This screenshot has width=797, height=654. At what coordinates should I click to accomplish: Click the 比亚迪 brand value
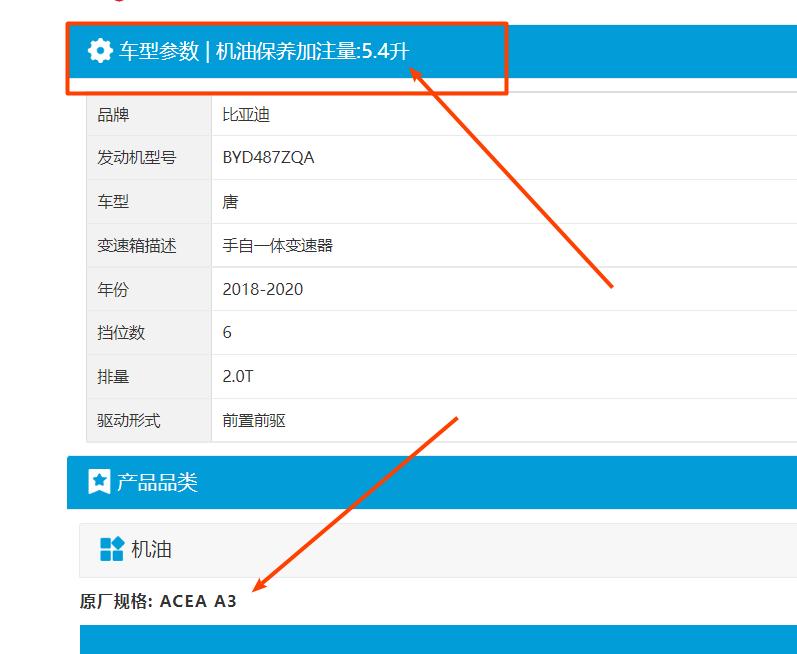click(246, 115)
